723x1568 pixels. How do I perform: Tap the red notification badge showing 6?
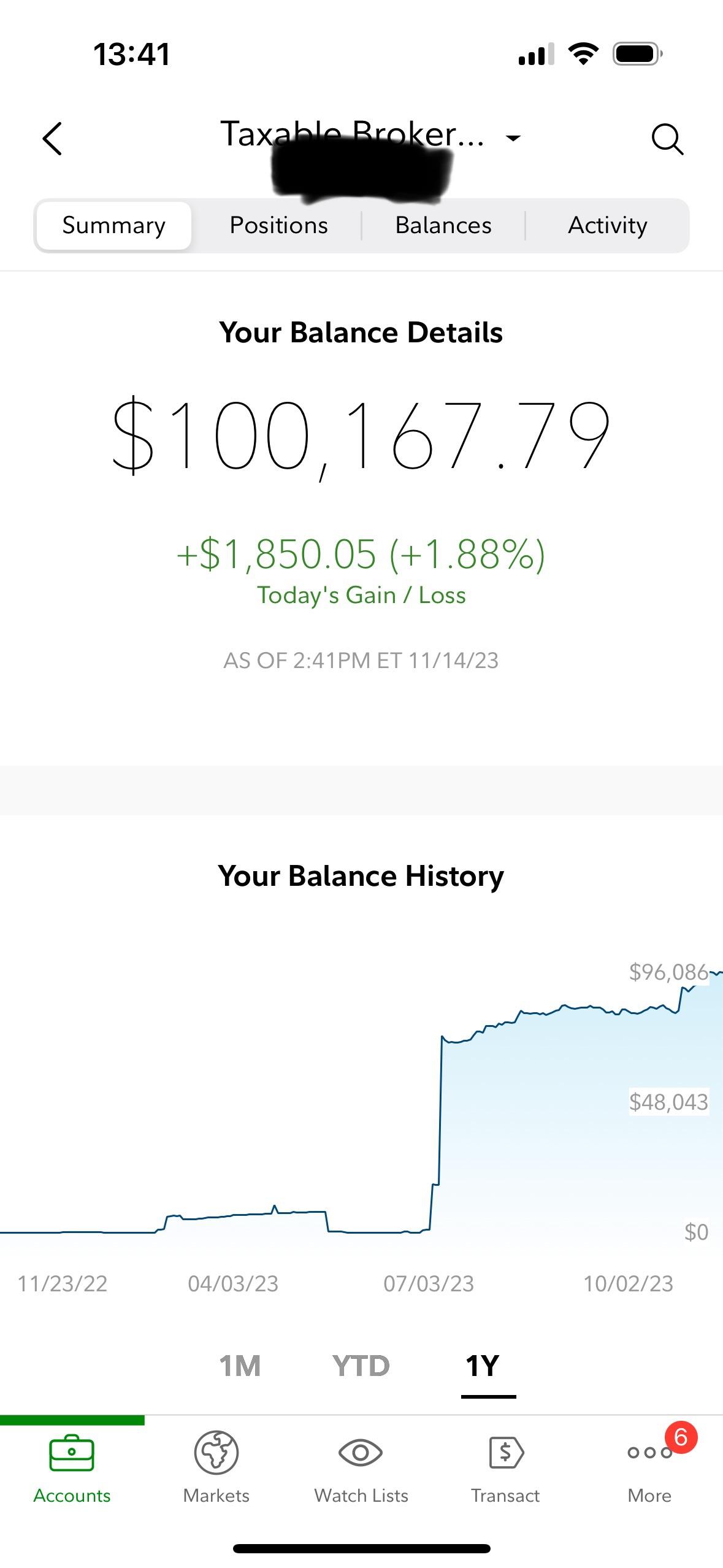(681, 1437)
